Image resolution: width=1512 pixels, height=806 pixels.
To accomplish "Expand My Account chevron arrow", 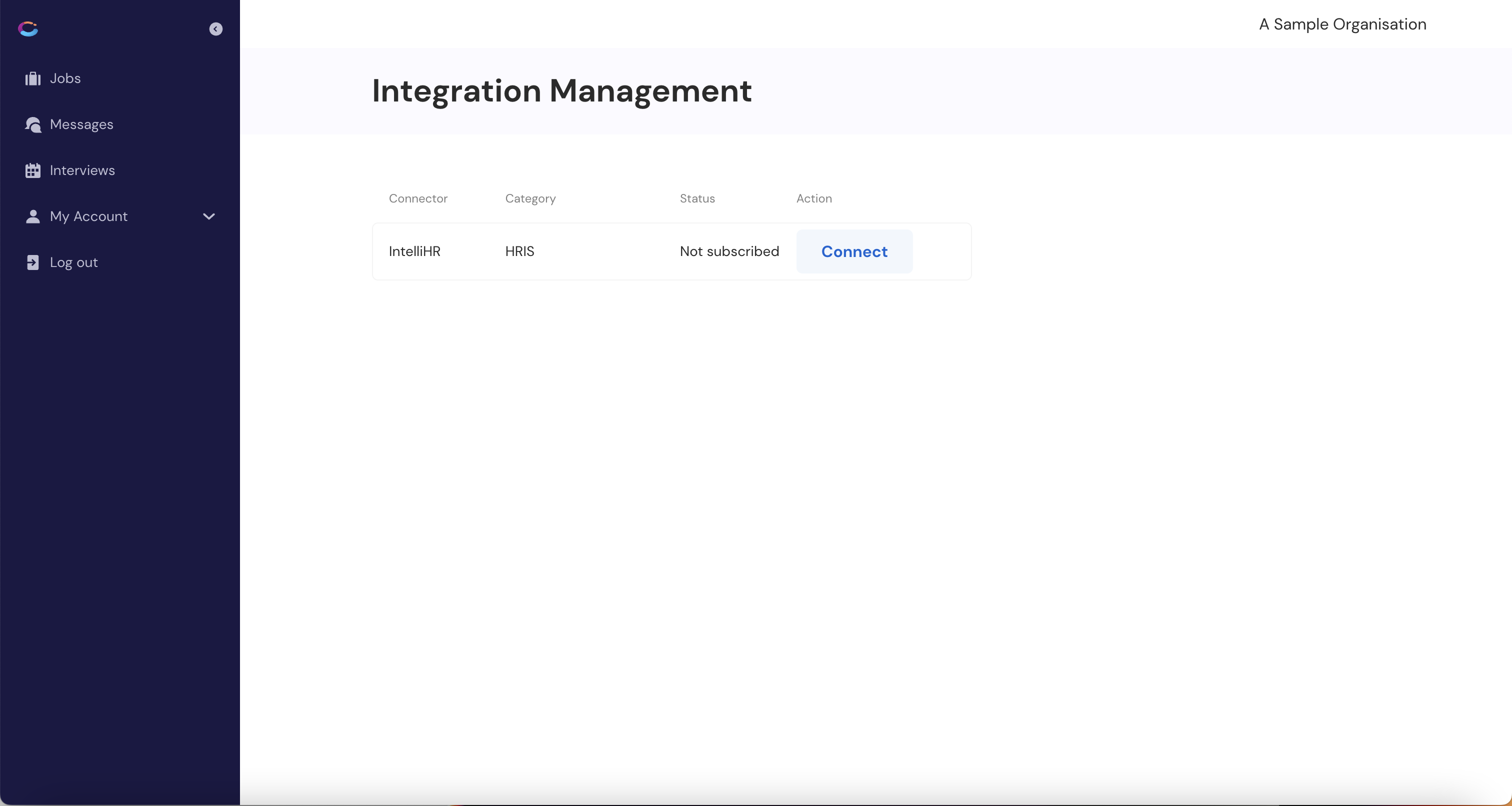I will click(x=208, y=216).
